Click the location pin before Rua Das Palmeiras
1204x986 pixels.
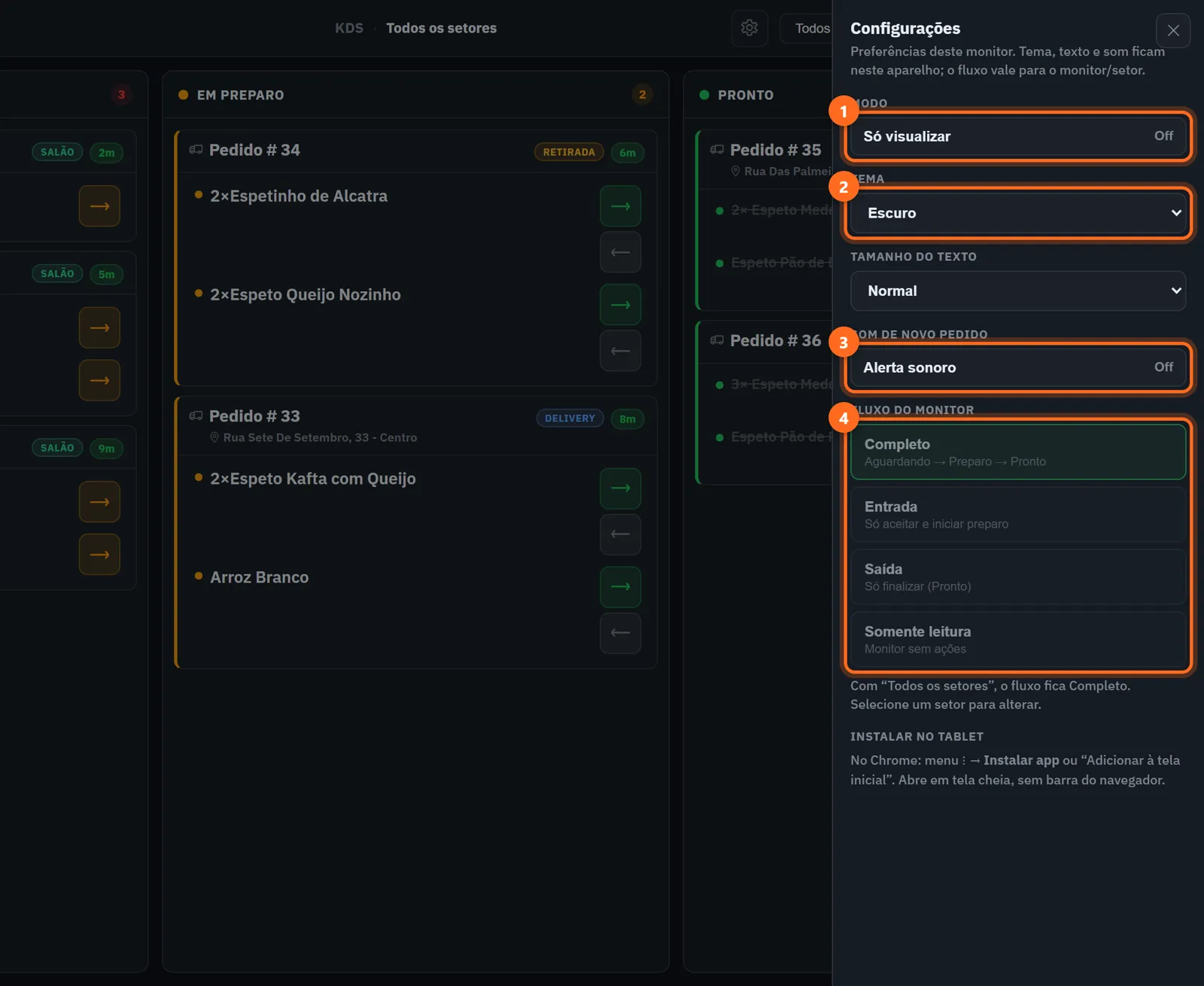coord(735,172)
